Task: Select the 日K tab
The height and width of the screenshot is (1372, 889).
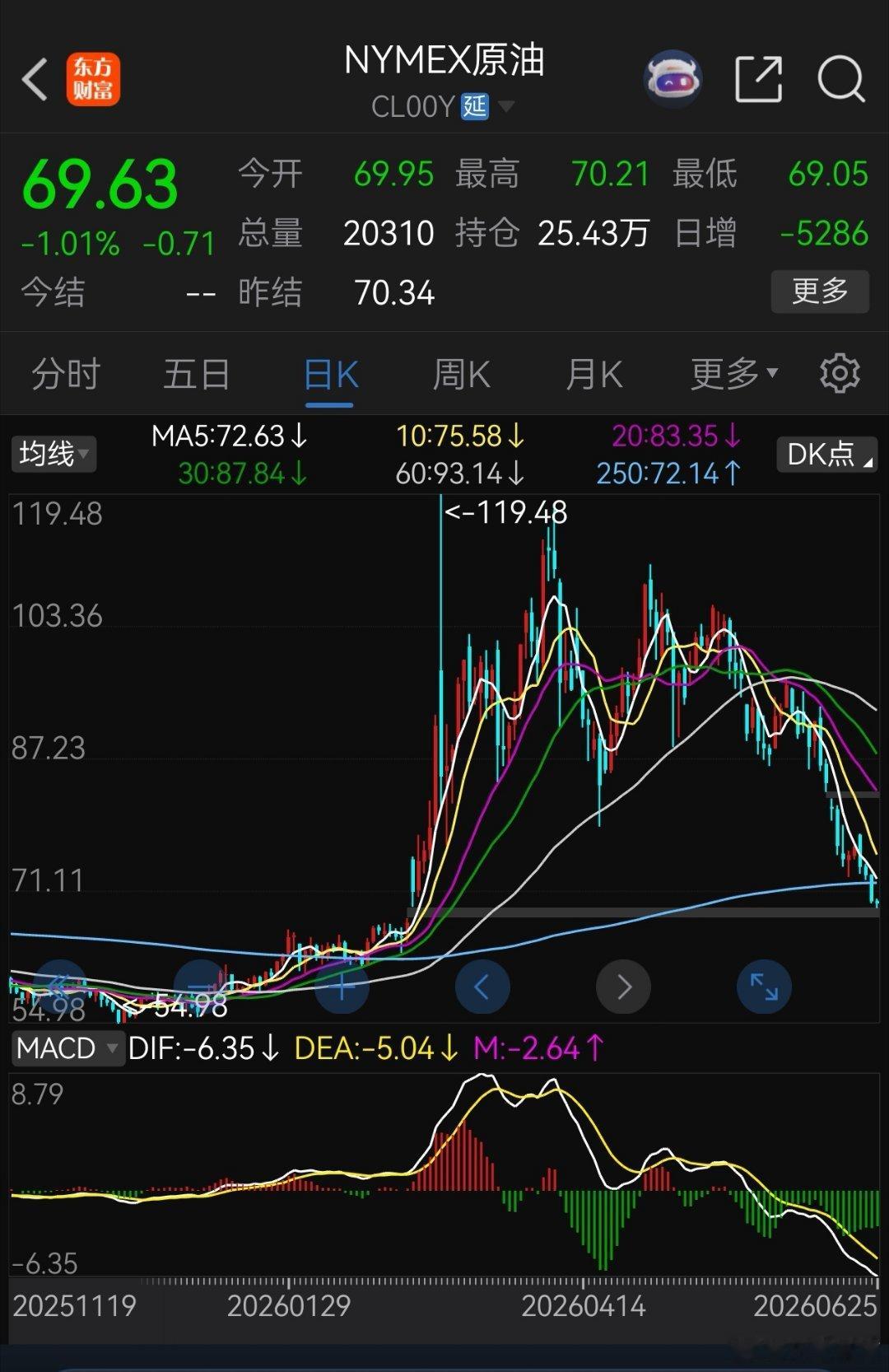Action: [330, 375]
